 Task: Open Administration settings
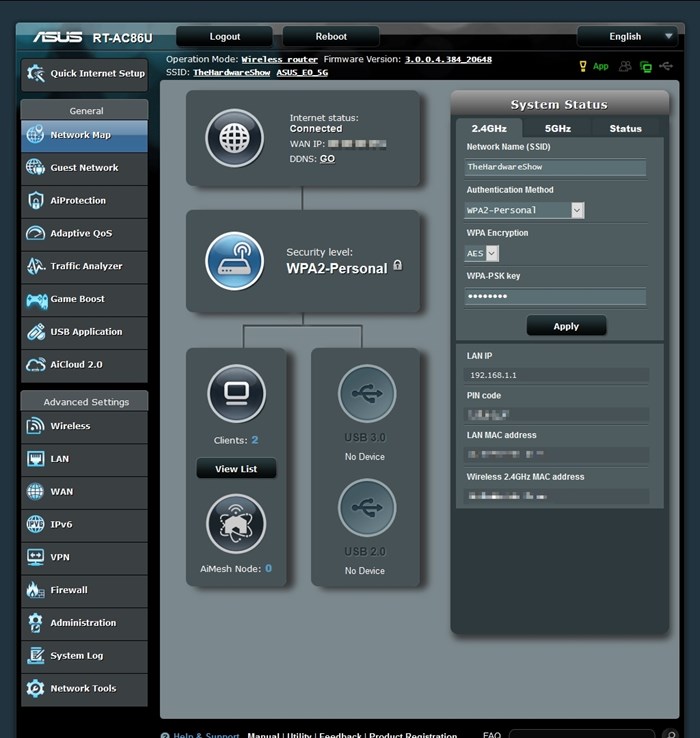coord(84,623)
